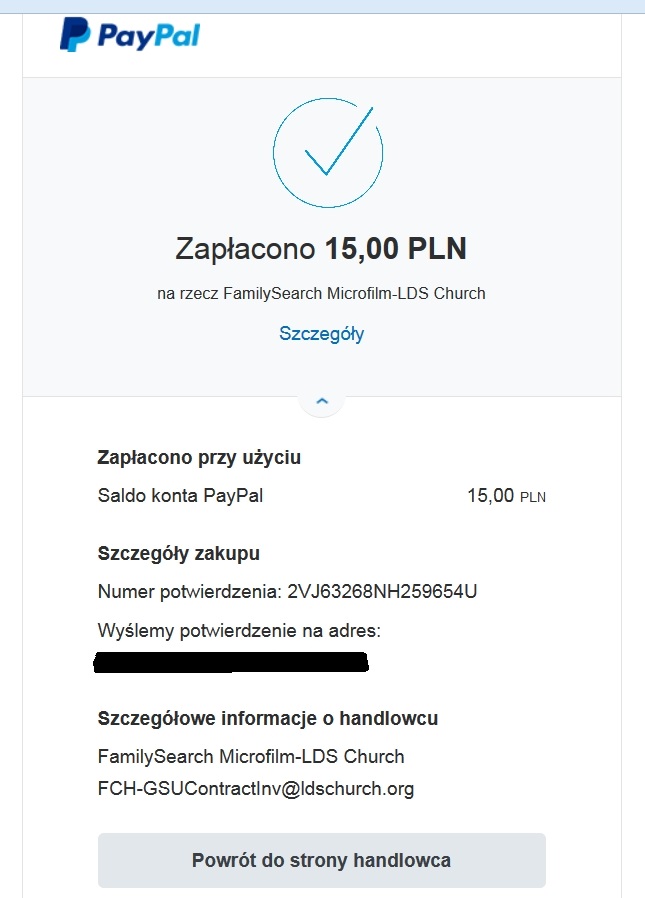Collapse details using the small chevron arrow
Screen dimensions: 645x898
pyautogui.click(x=321, y=401)
